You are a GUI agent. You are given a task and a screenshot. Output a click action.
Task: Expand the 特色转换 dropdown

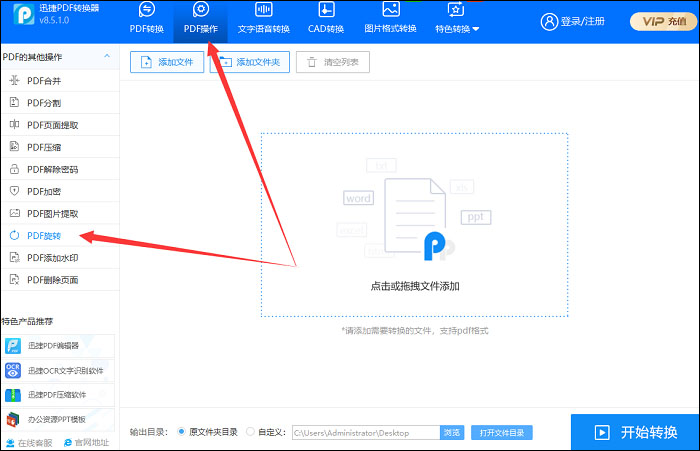click(457, 19)
